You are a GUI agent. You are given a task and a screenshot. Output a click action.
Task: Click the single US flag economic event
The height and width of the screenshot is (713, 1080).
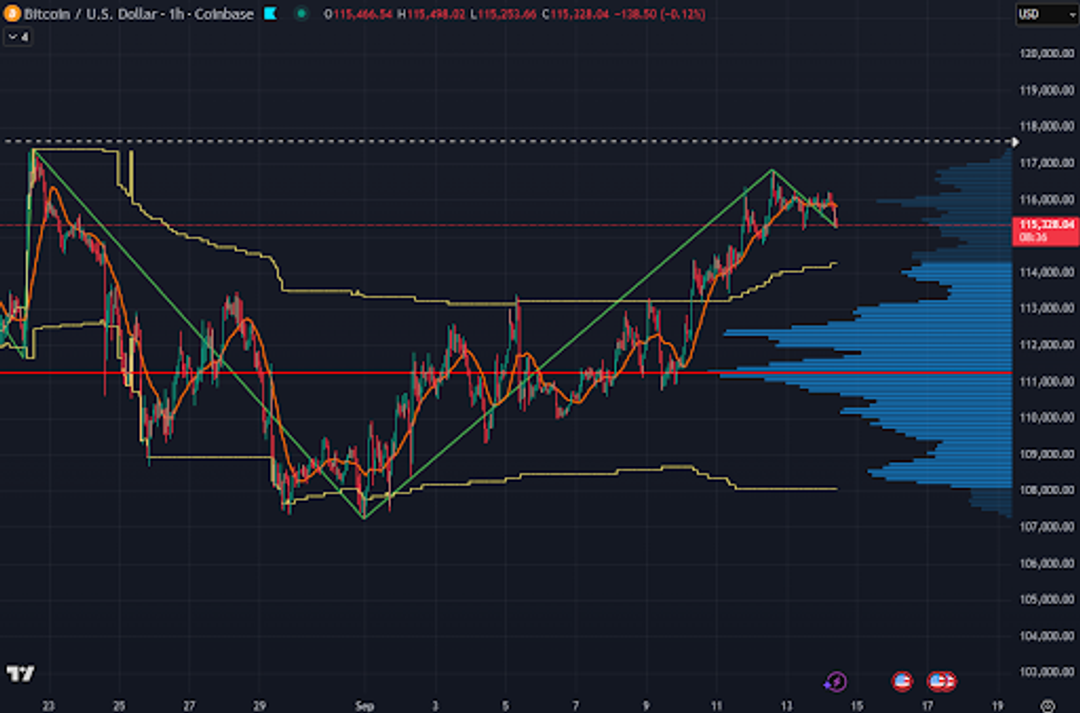pos(902,681)
